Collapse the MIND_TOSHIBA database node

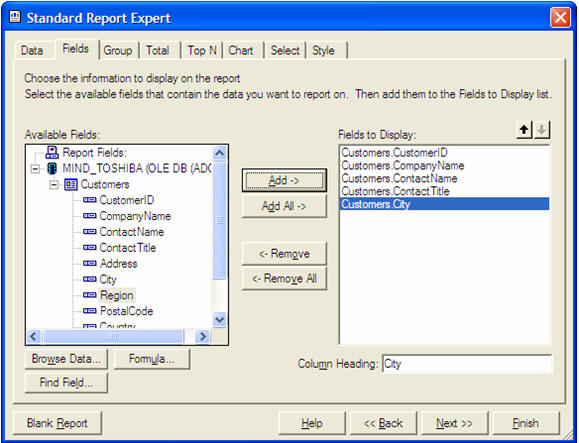35,169
